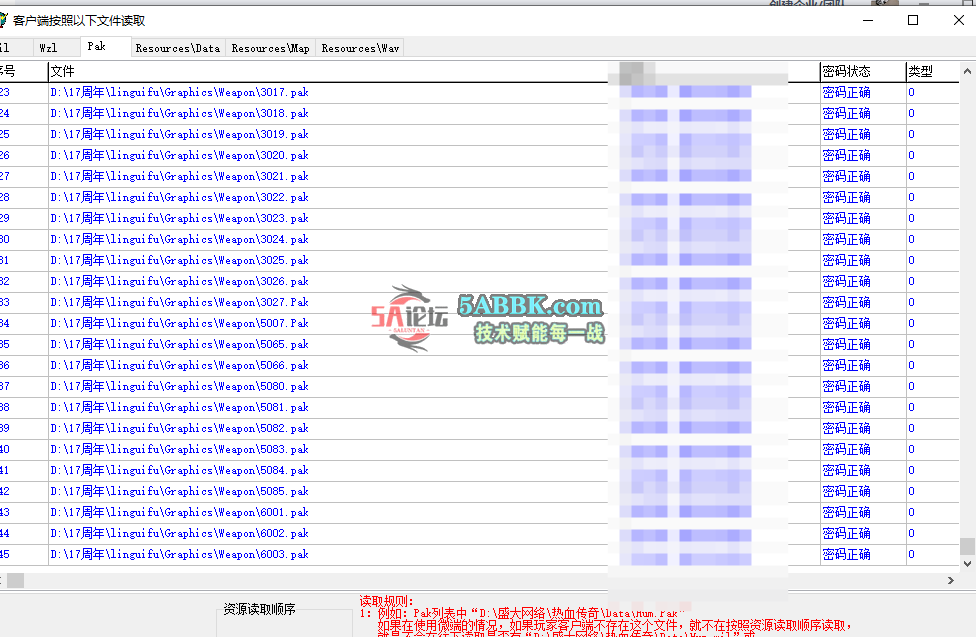Screen dimensions: 976x637
Task: Open the Resources\Map tab
Action: (271, 48)
